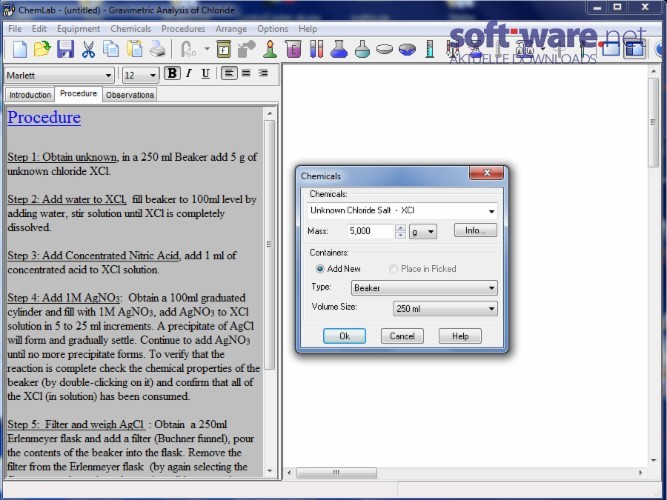The height and width of the screenshot is (500, 667).
Task: Open an existing lab file
Action: pos(42,49)
